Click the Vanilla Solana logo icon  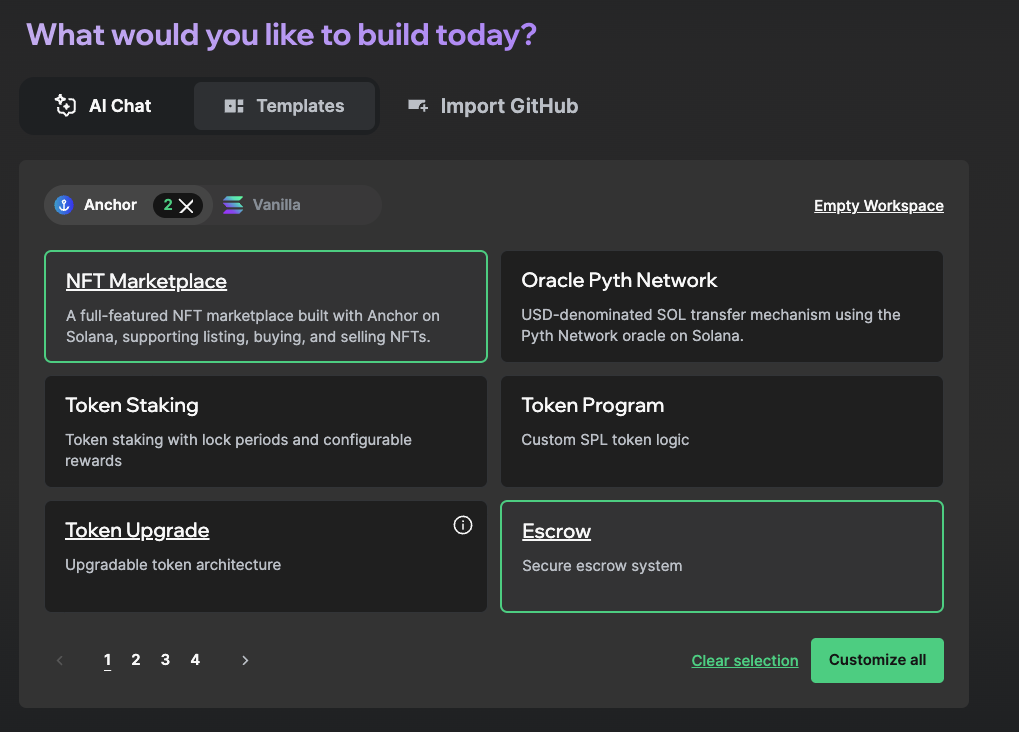233,205
